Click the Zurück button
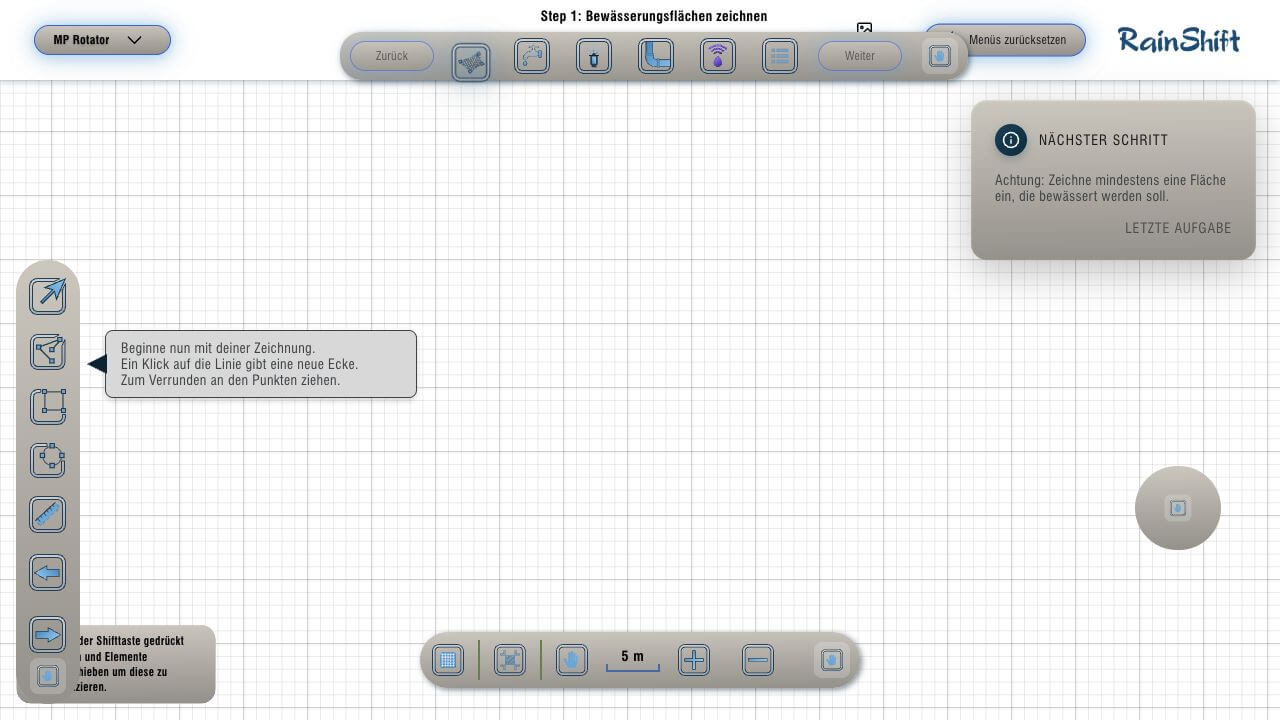1280x720 pixels. click(392, 56)
